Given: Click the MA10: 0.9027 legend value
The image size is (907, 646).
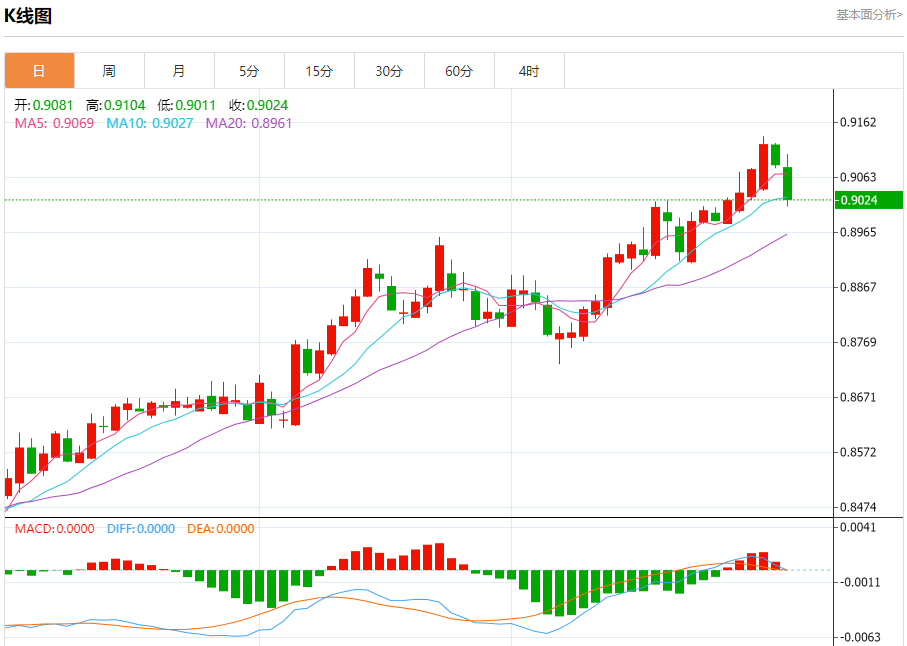Looking at the screenshot, I should (150, 123).
